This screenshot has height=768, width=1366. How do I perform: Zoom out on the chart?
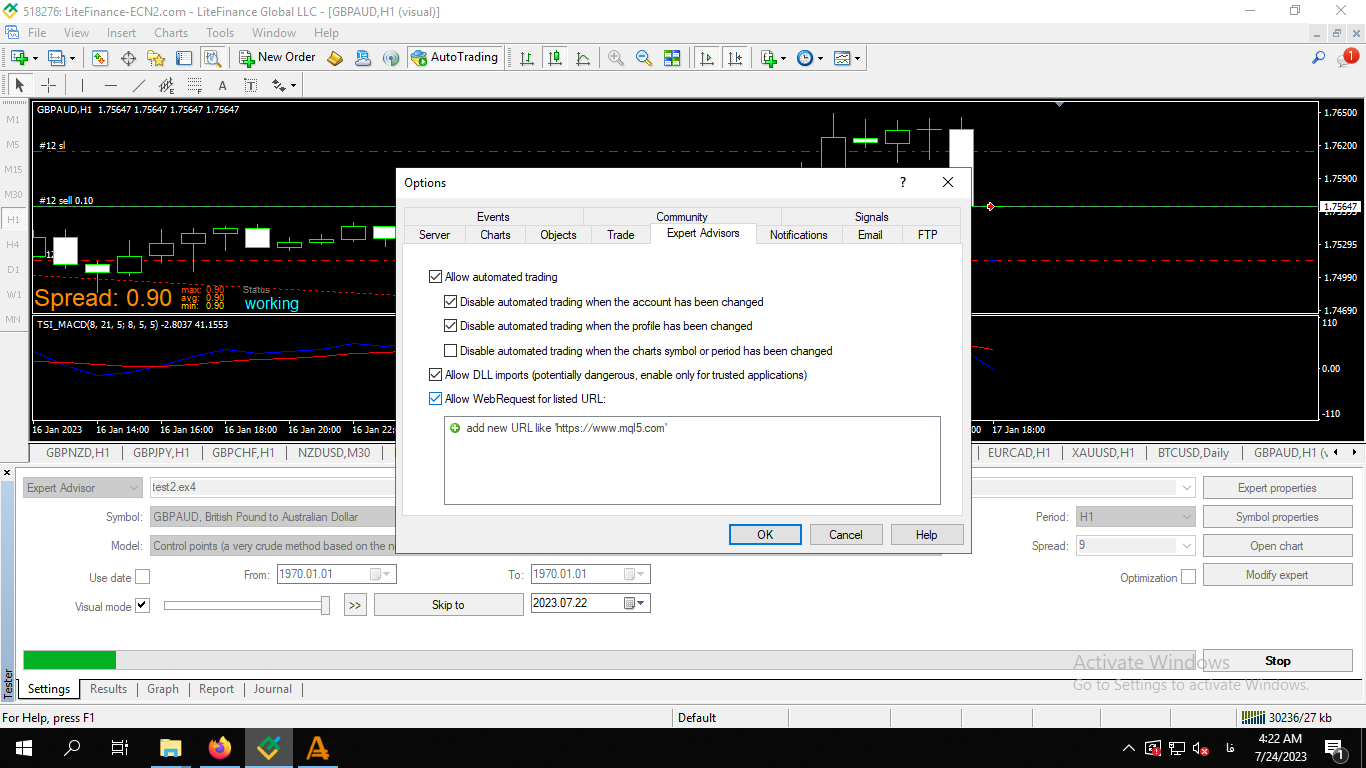644,58
